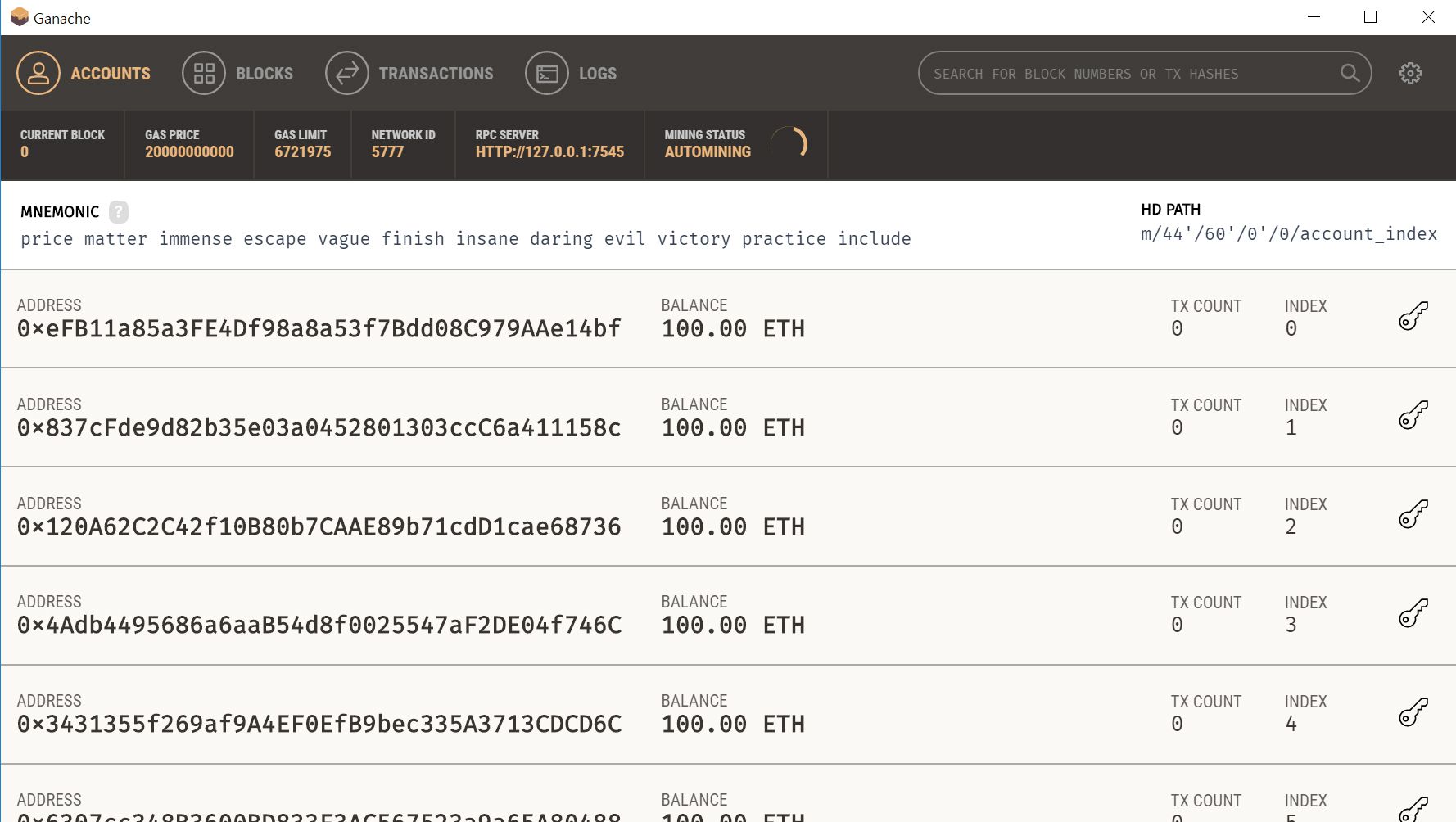This screenshot has height=822, width=1456.
Task: Select address 0x837cFde9d82b35e03a0452801303ccC6a411158c
Action: (x=319, y=428)
